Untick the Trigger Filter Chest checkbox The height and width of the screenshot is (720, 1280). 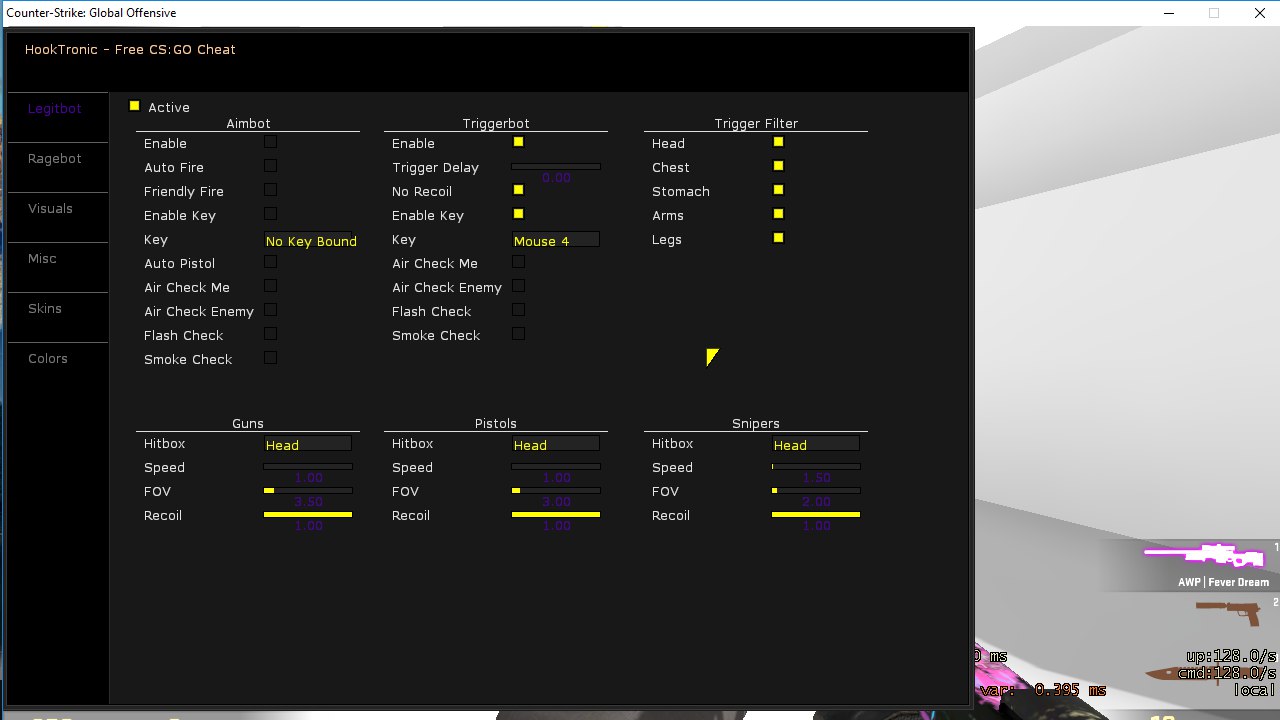point(778,166)
